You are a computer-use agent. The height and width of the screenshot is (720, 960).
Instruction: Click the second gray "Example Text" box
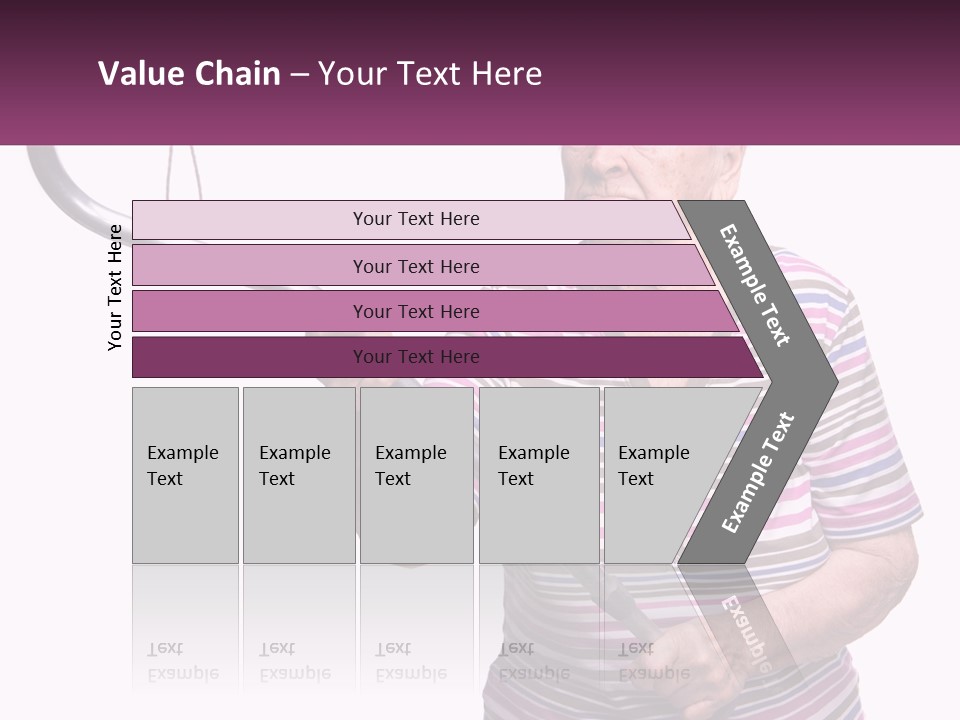[298, 475]
